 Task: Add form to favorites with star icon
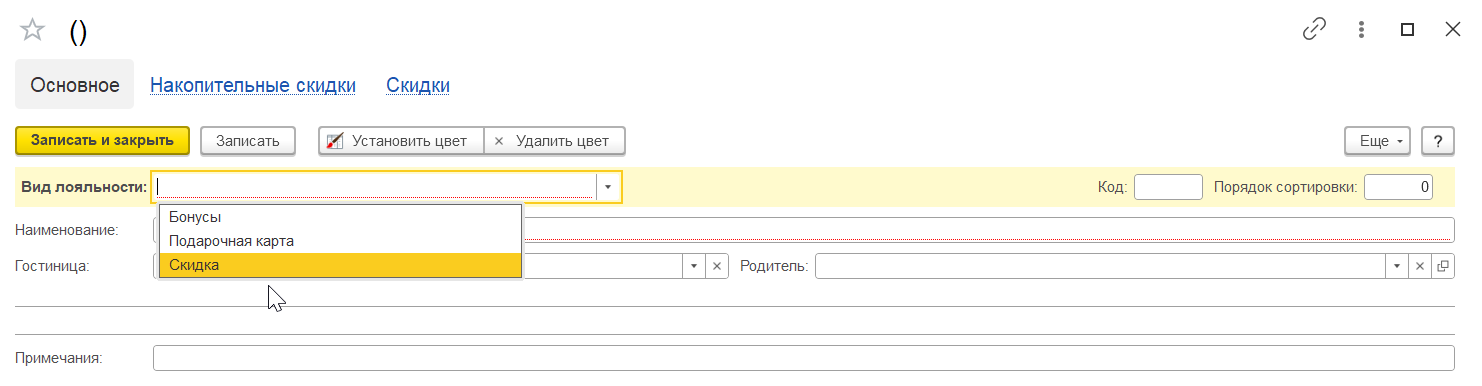pos(32,29)
